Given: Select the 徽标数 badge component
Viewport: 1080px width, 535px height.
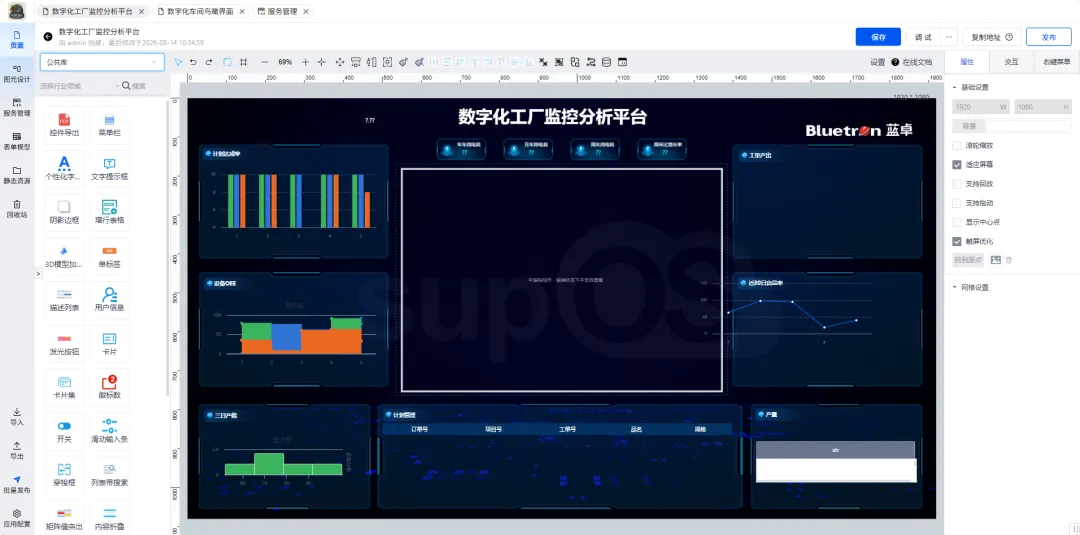Looking at the screenshot, I should click(110, 388).
